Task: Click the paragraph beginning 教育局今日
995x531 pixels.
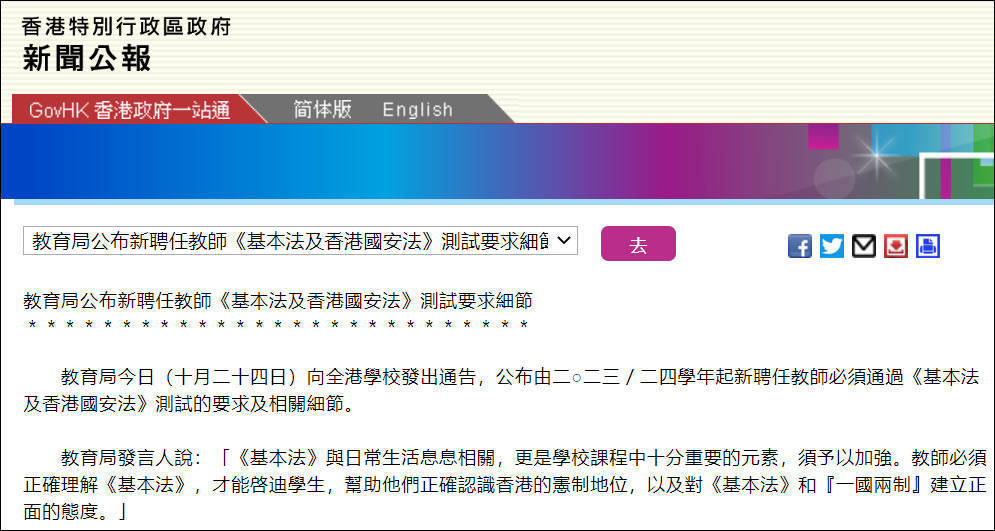Action: (x=500, y=391)
